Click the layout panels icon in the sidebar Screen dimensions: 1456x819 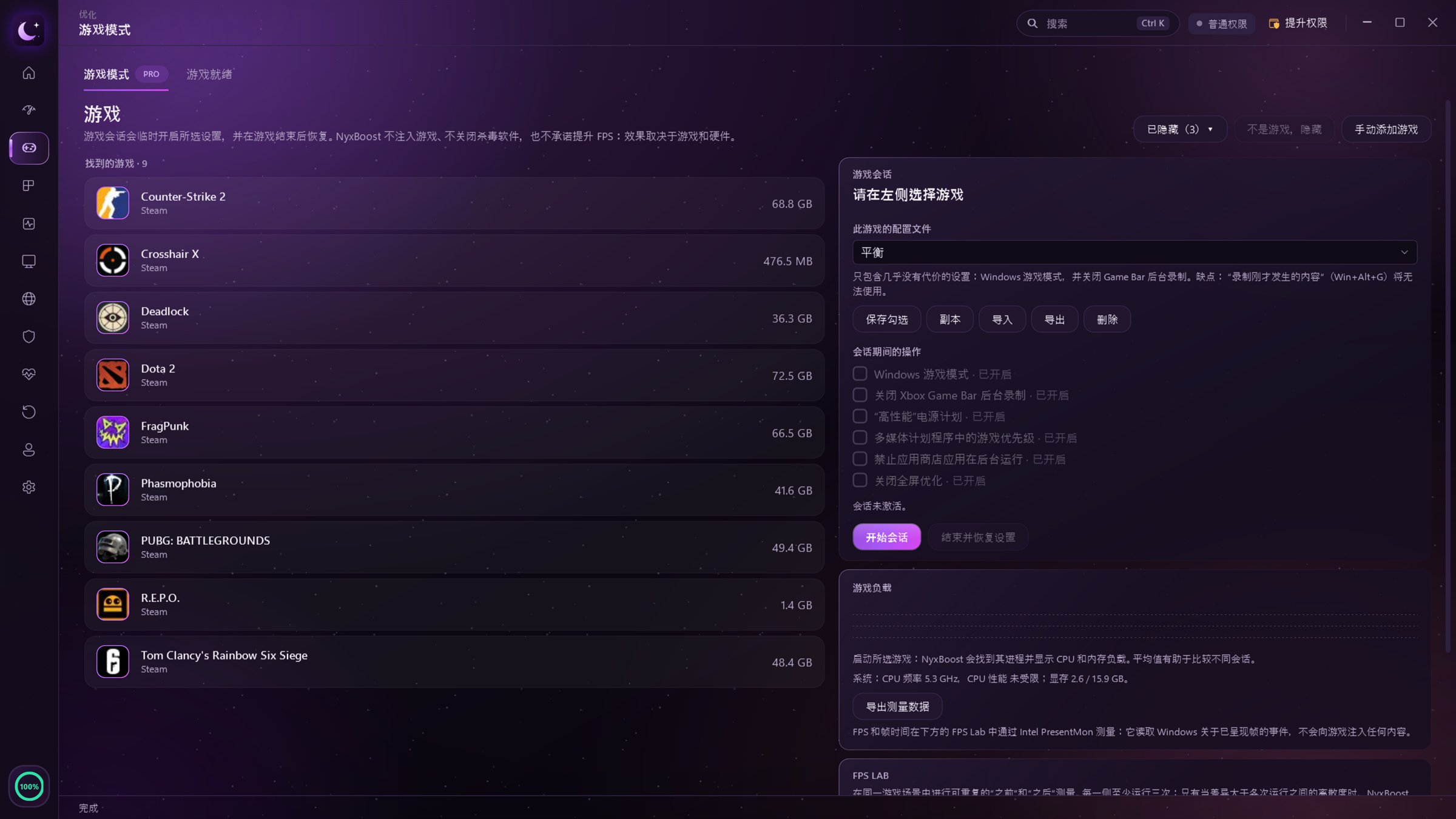point(29,186)
